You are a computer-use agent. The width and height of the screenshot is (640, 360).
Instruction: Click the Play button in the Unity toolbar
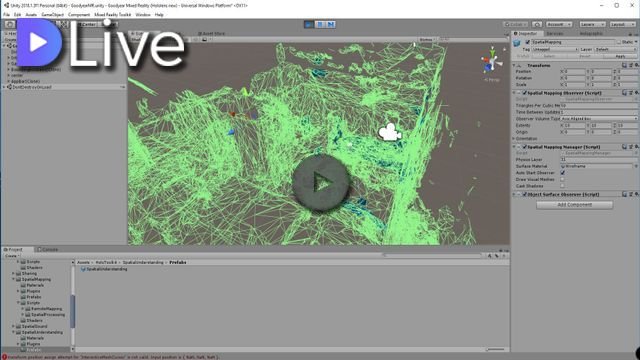point(309,24)
